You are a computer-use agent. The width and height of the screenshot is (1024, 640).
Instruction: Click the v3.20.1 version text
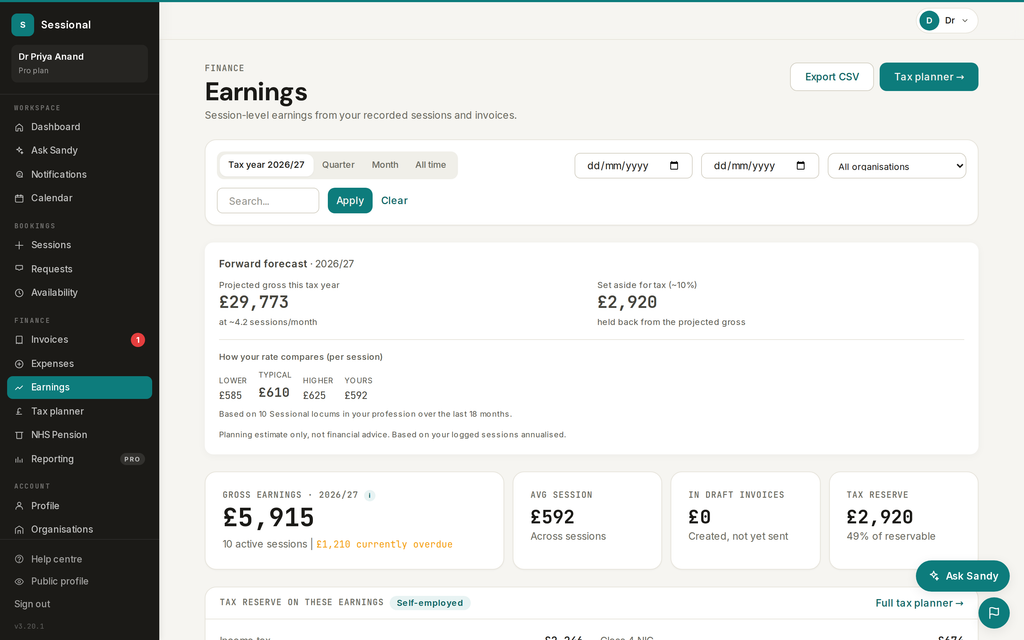29,626
